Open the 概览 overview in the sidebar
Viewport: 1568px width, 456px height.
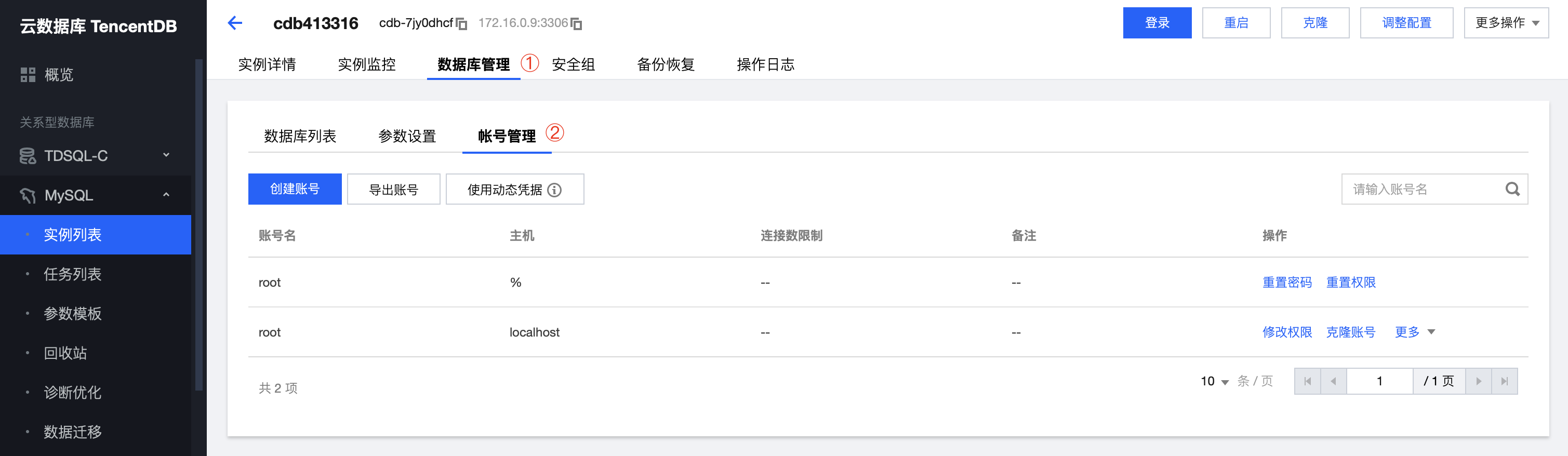pos(58,75)
